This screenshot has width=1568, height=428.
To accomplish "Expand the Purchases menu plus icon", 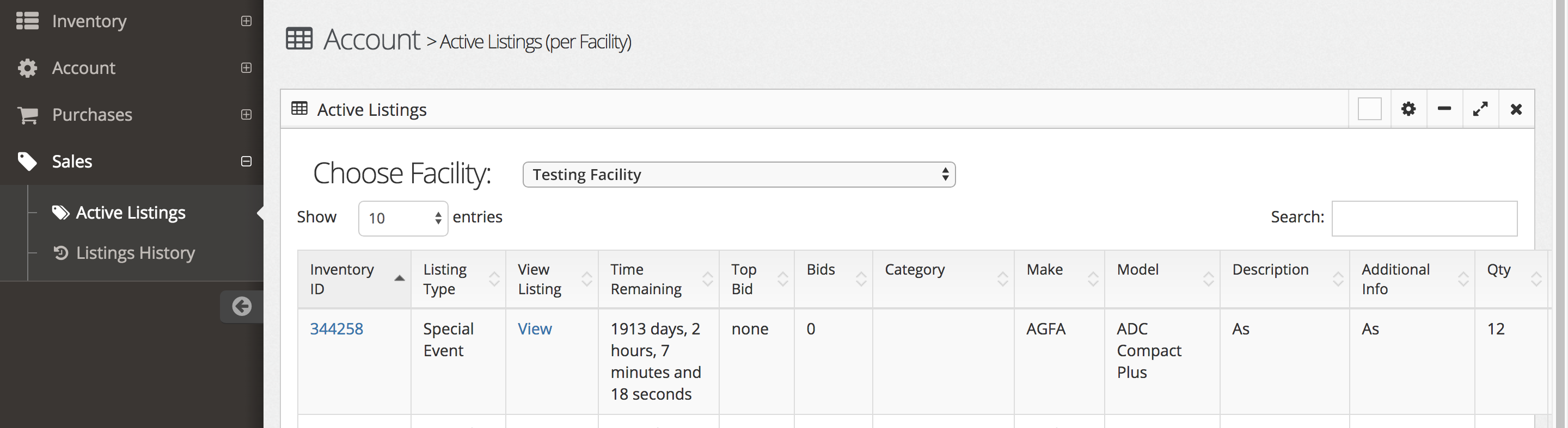I will pos(246,114).
